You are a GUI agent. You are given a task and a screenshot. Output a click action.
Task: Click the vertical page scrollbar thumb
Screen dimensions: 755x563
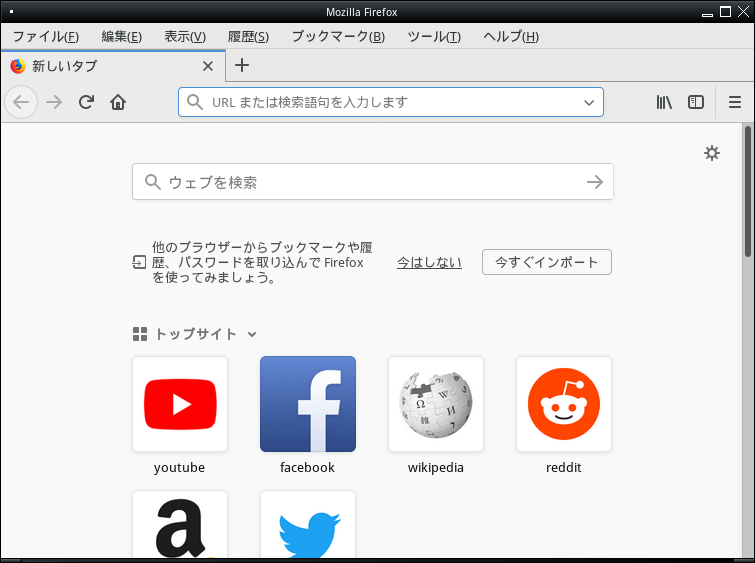[x=748, y=191]
